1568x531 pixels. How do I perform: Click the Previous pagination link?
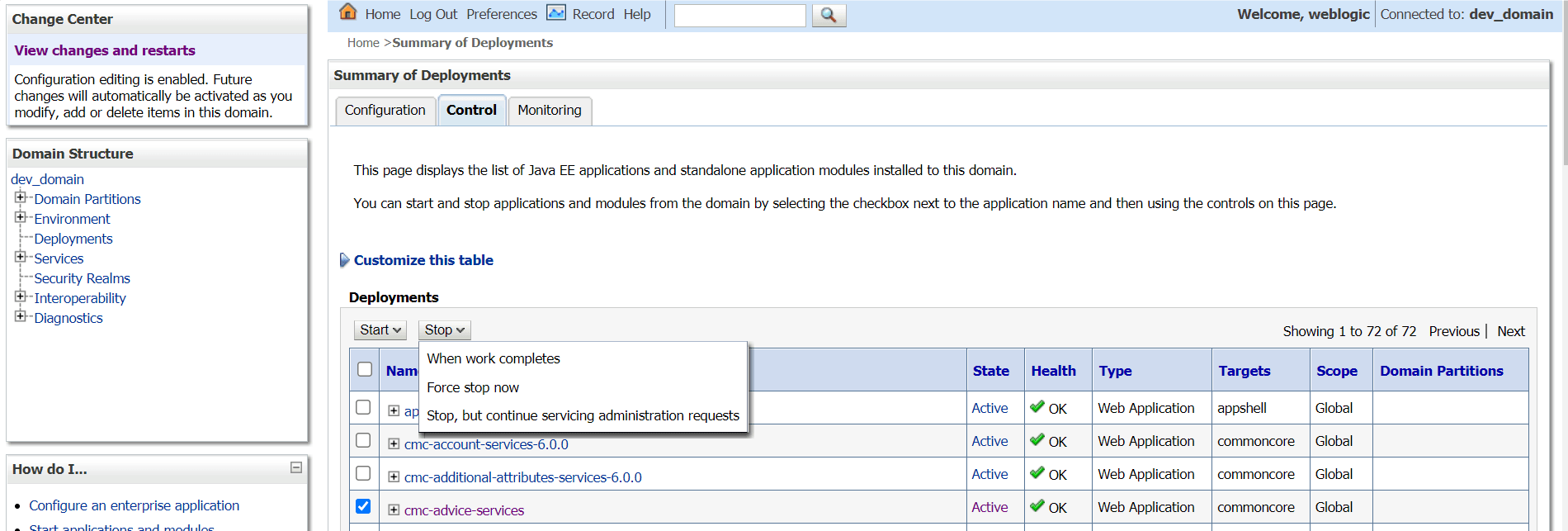tap(1454, 331)
